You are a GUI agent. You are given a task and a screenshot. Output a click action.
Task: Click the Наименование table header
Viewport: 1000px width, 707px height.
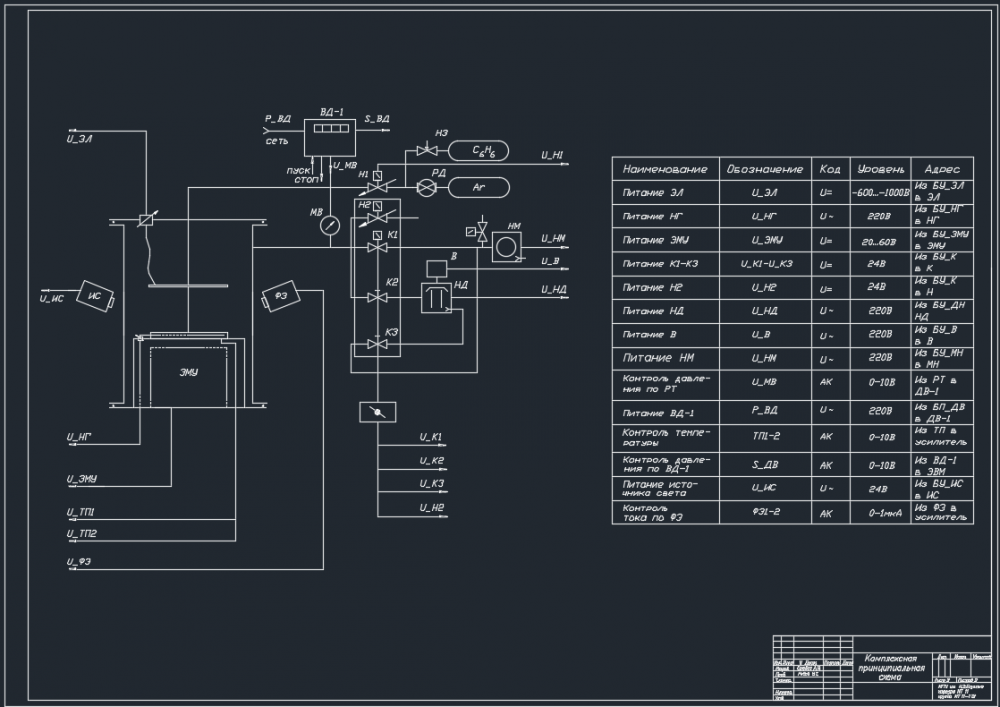tap(665, 169)
